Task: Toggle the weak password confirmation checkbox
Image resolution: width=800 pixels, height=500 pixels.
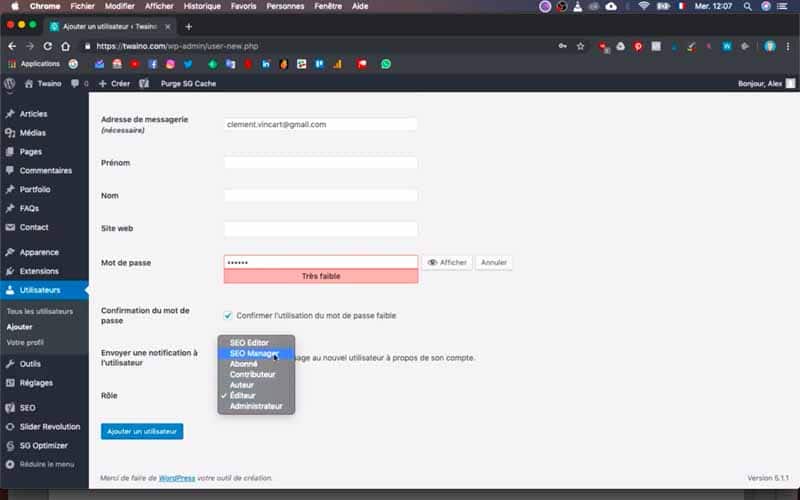Action: point(228,315)
